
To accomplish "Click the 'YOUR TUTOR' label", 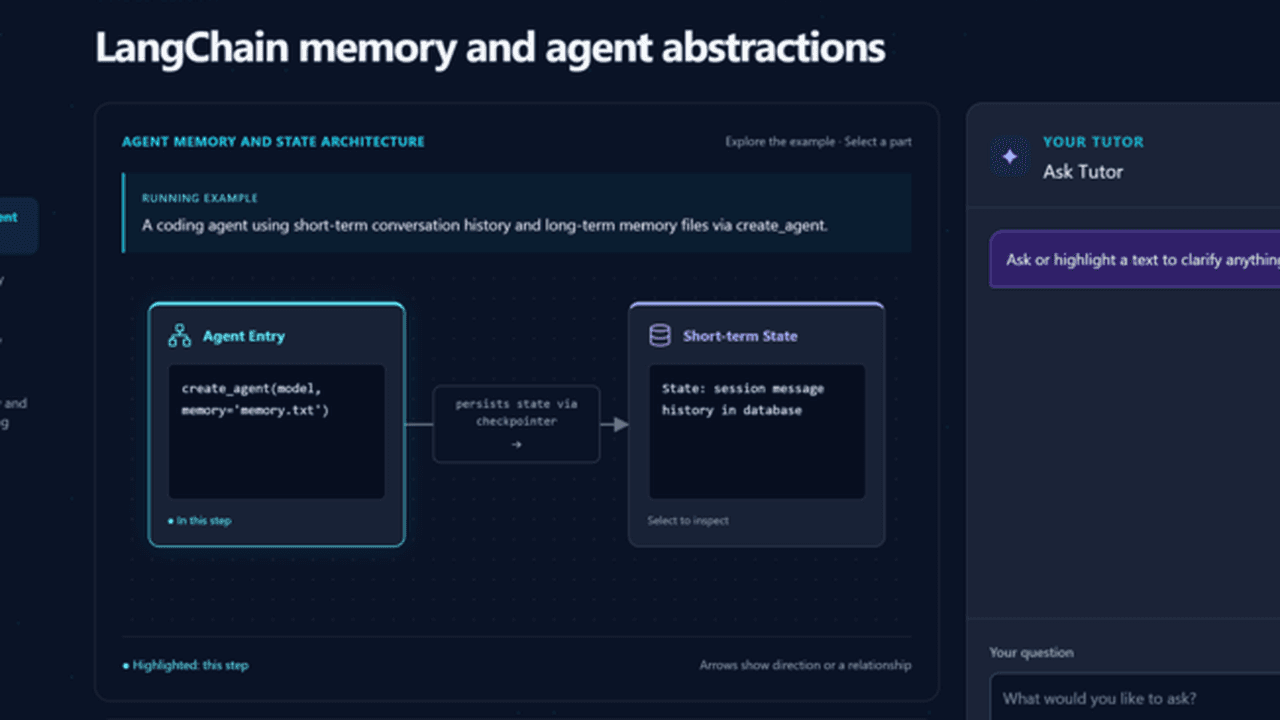I will 1093,142.
